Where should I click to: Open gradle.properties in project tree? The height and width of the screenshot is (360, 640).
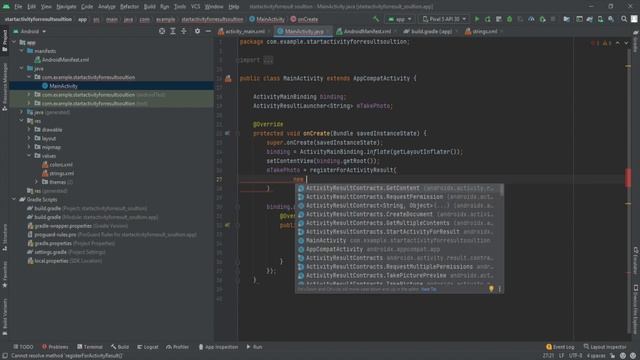click(53, 243)
